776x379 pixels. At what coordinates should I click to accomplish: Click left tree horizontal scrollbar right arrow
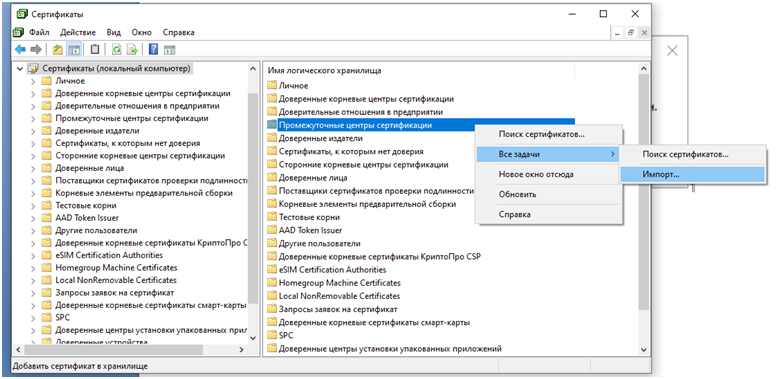(242, 350)
